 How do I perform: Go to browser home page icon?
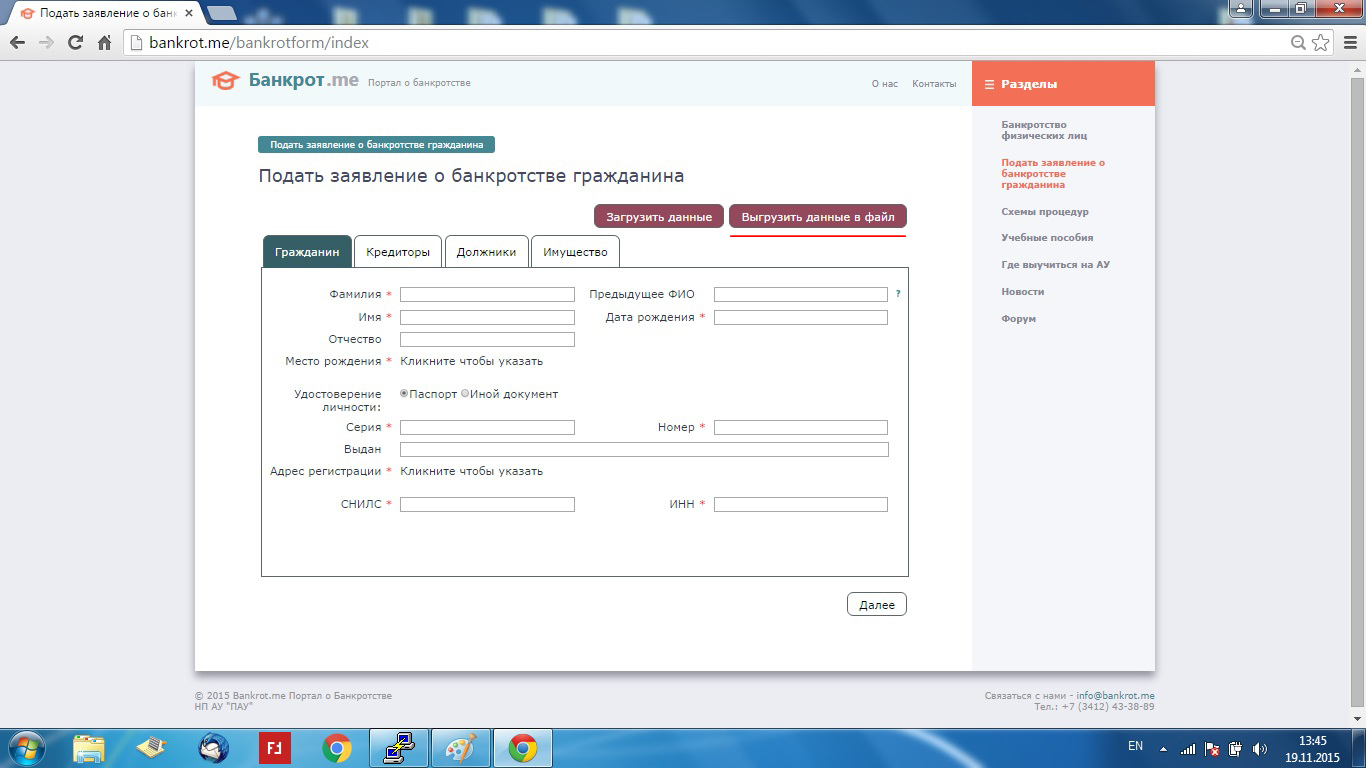pyautogui.click(x=104, y=43)
